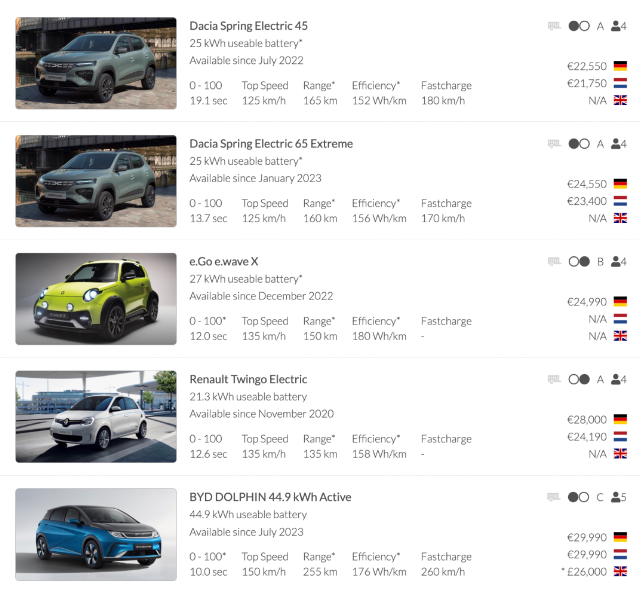Click towing icon for Dacia Spring 65 Extreme
Viewport: 640px width, 590px height.
pos(554,144)
